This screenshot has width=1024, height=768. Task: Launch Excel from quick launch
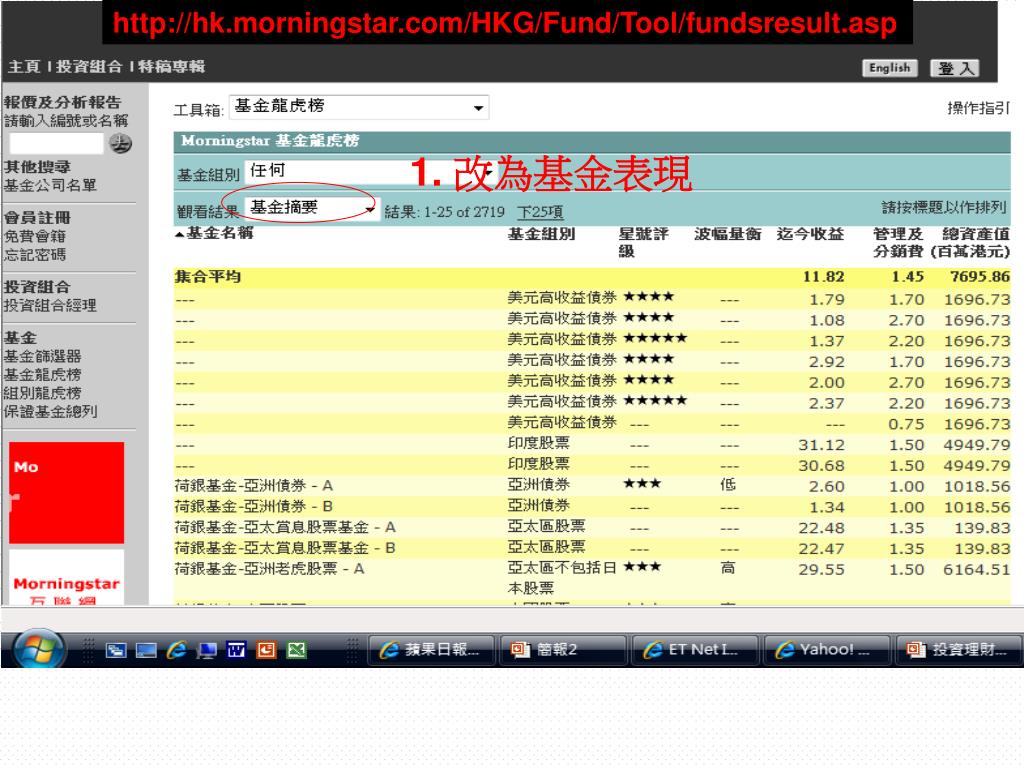(x=296, y=650)
